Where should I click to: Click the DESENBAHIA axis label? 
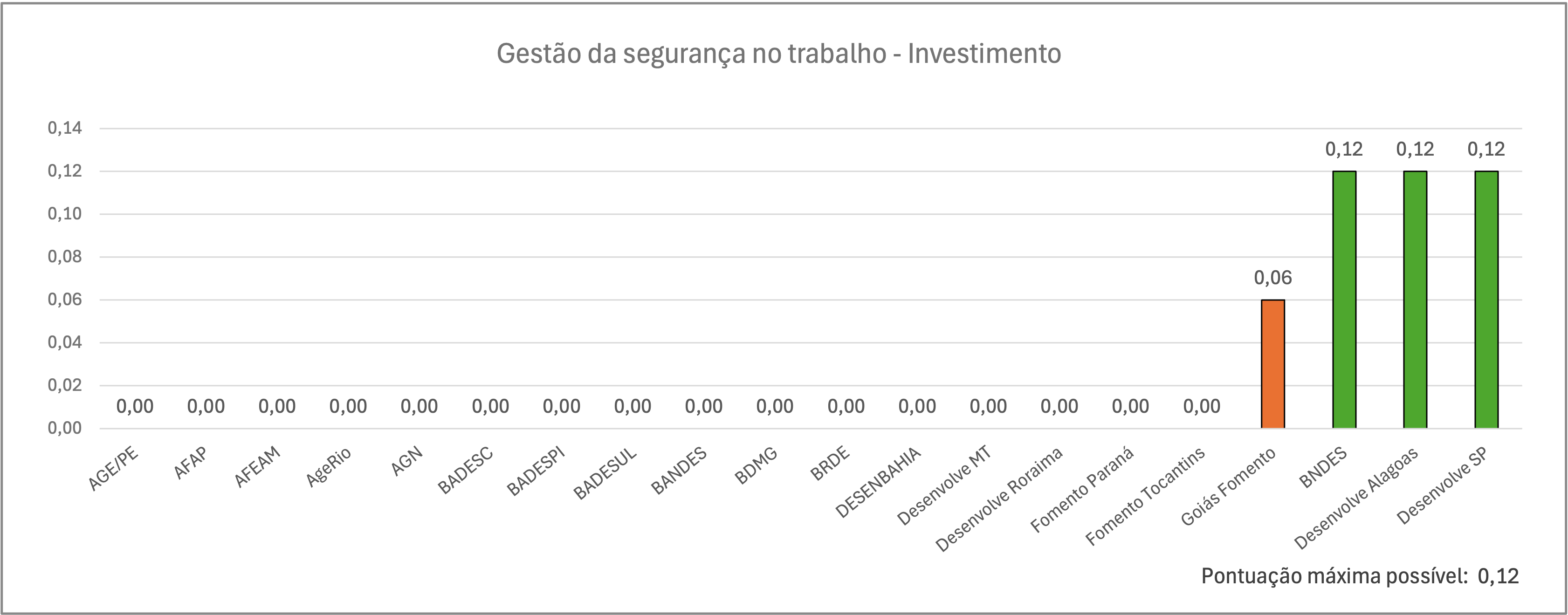878,482
